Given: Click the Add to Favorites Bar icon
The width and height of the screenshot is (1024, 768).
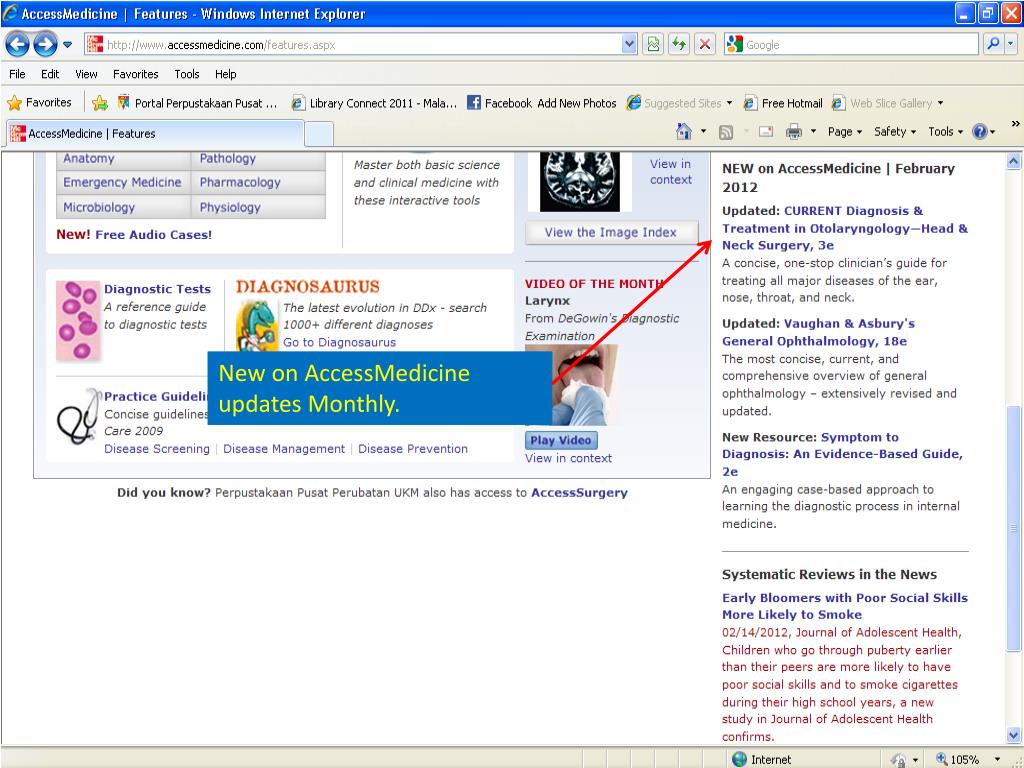Looking at the screenshot, I should [x=100, y=103].
